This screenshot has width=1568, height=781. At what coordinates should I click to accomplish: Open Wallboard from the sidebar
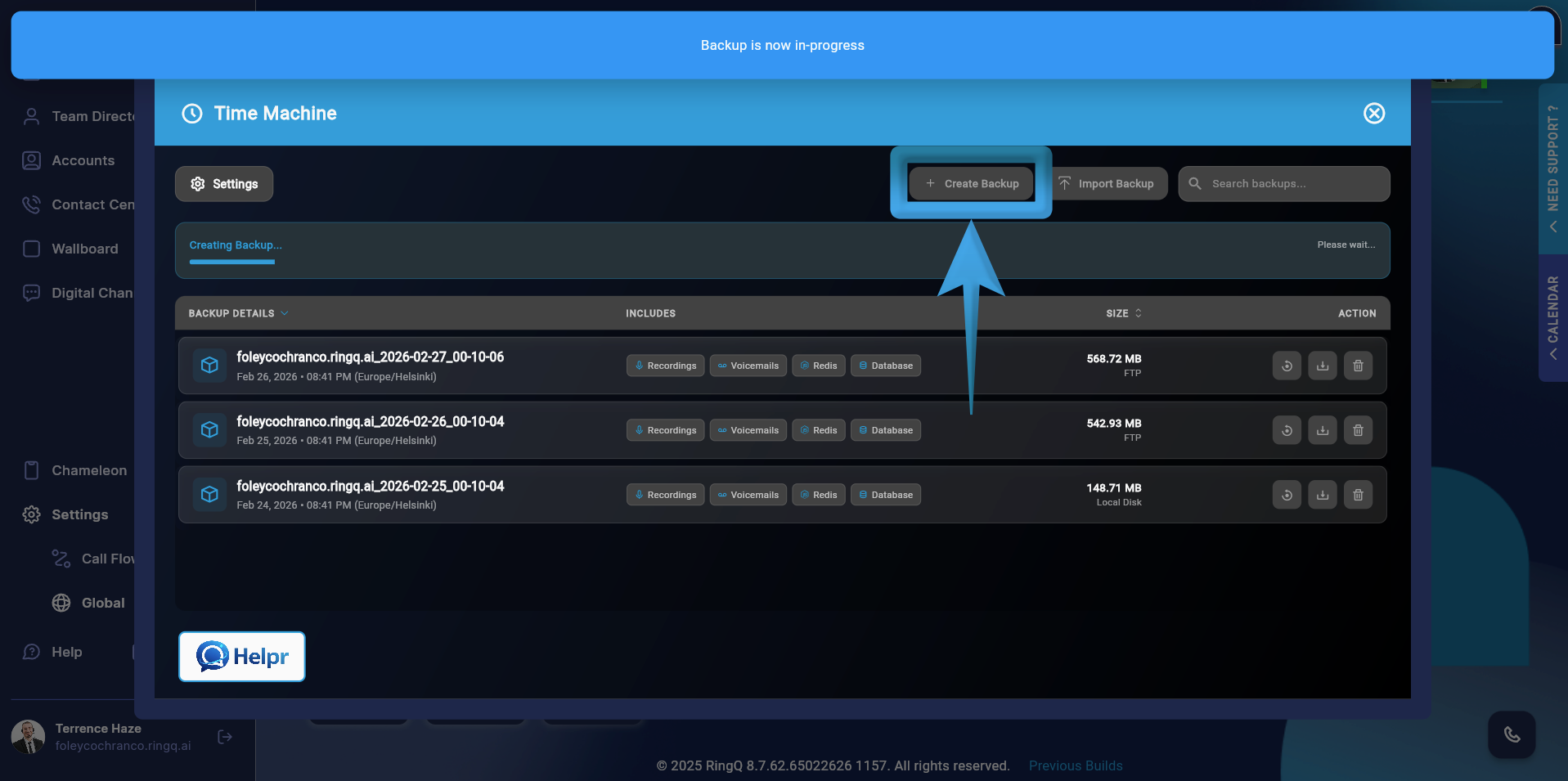84,249
